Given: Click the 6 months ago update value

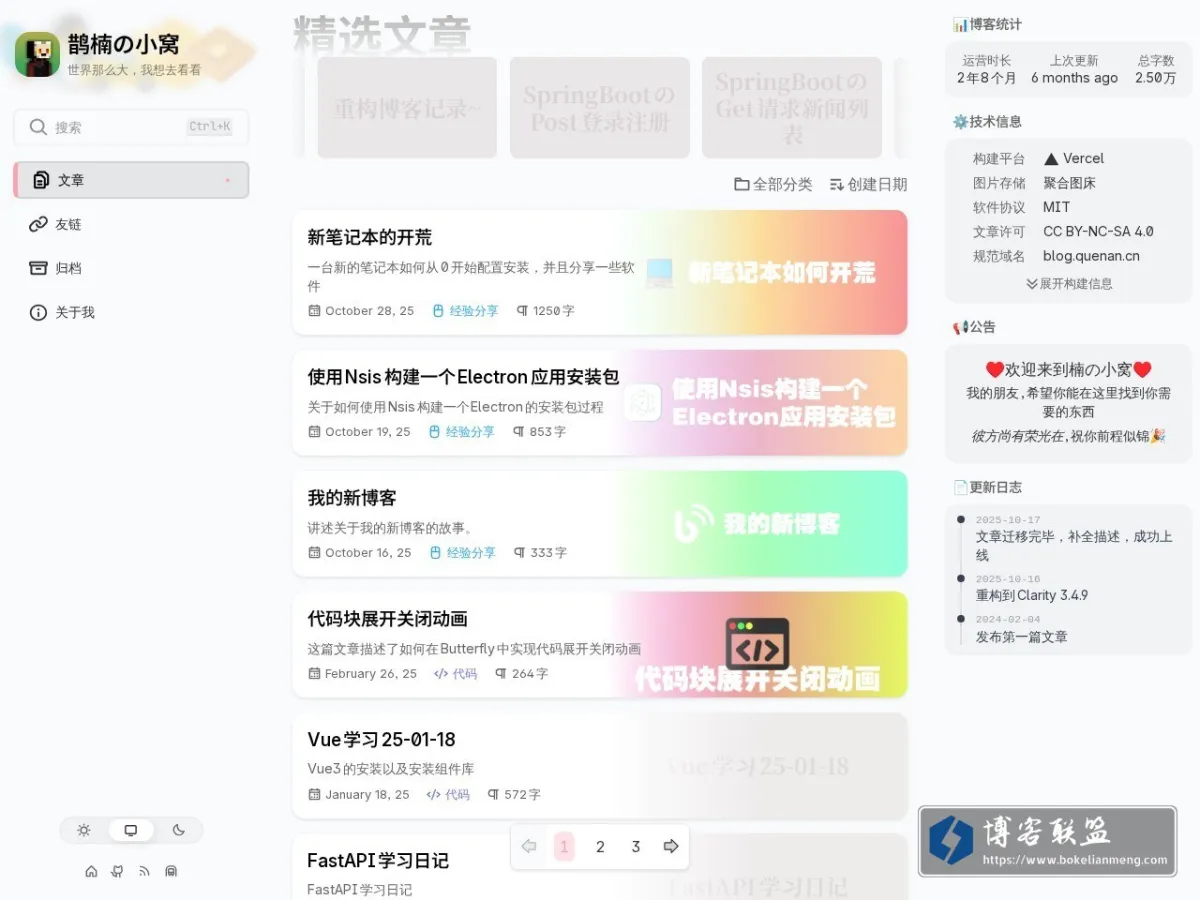Looking at the screenshot, I should pos(1074,78).
